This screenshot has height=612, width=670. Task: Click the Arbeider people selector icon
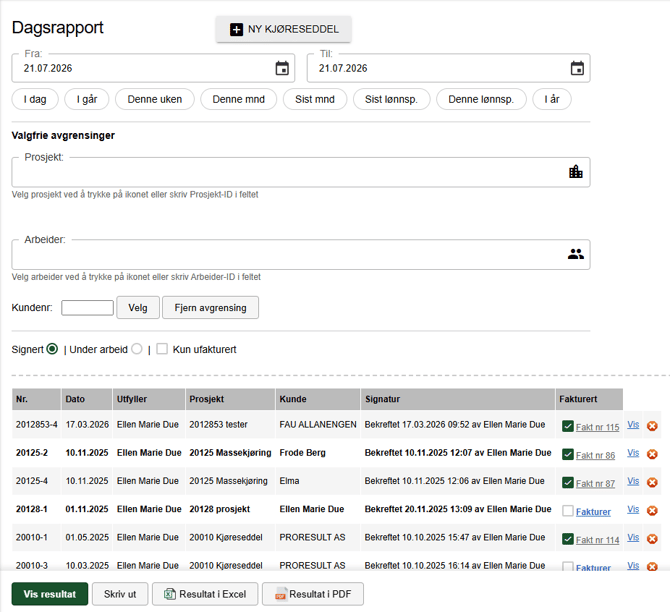[x=576, y=254]
